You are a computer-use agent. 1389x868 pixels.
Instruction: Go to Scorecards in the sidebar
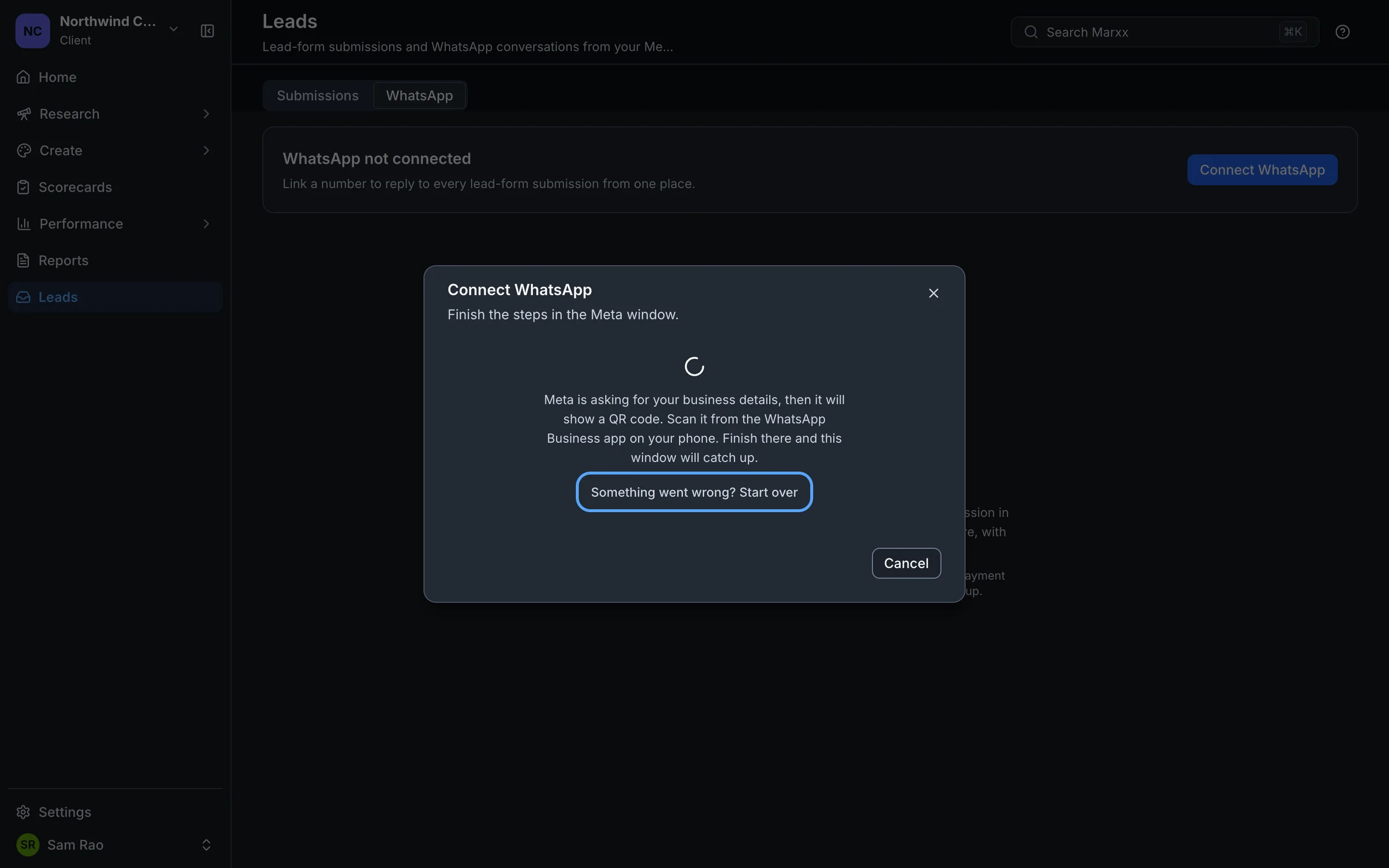click(x=115, y=187)
